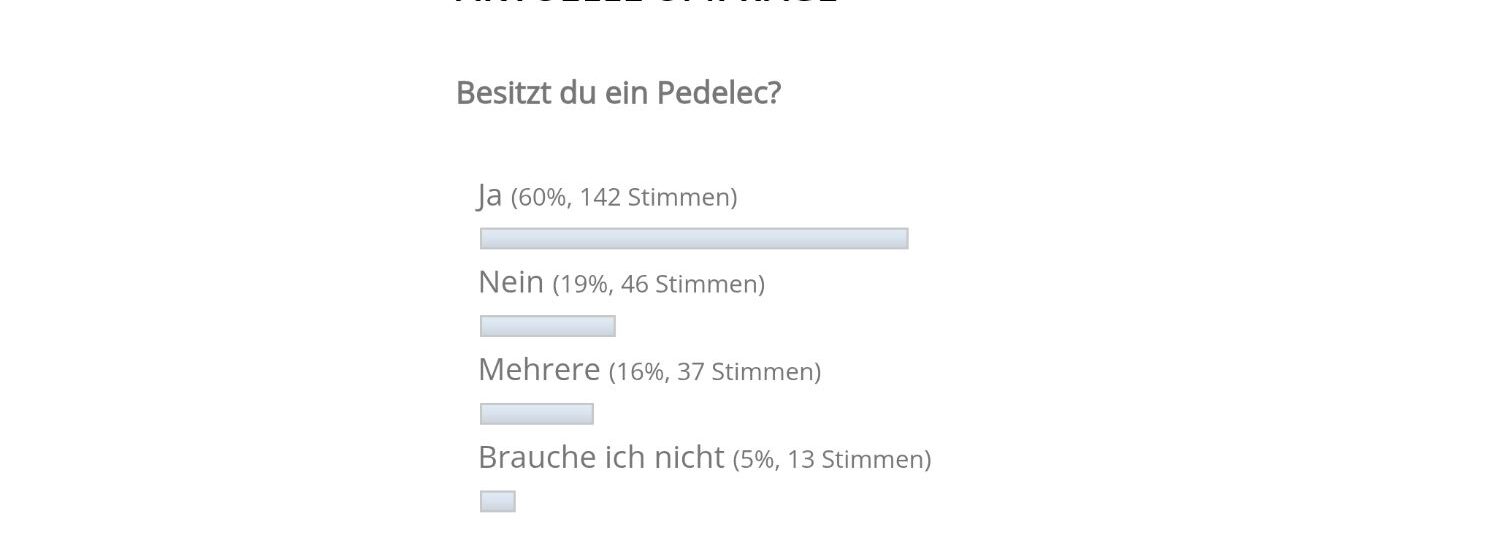Click the Nein result bar
1500x550 pixels.
(x=547, y=326)
